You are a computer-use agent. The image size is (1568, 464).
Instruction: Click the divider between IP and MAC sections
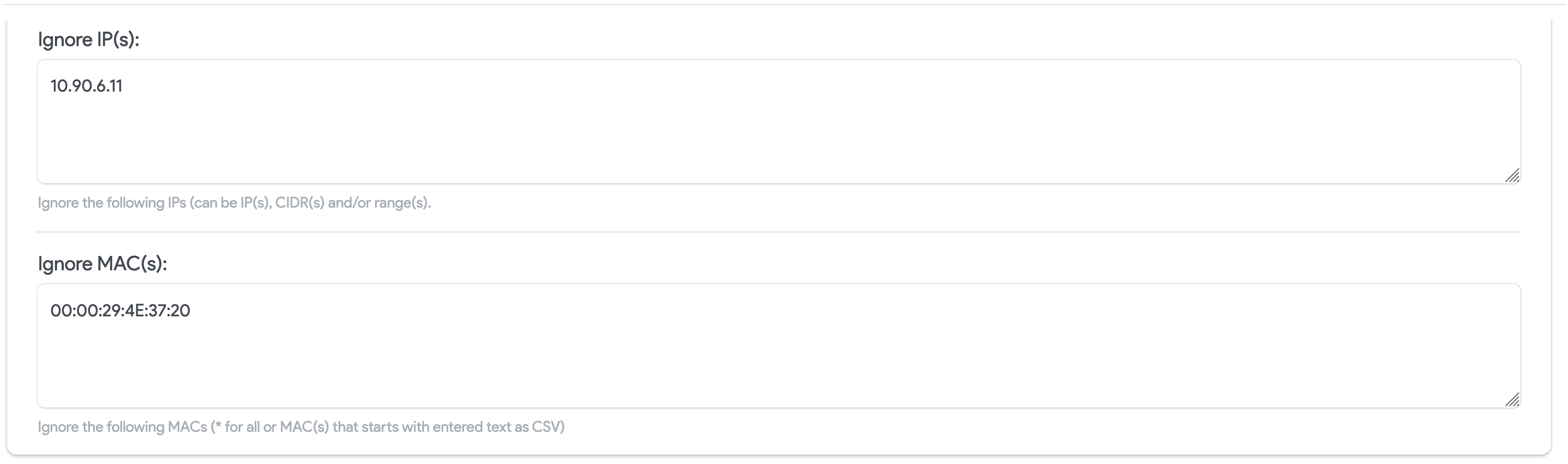778,231
